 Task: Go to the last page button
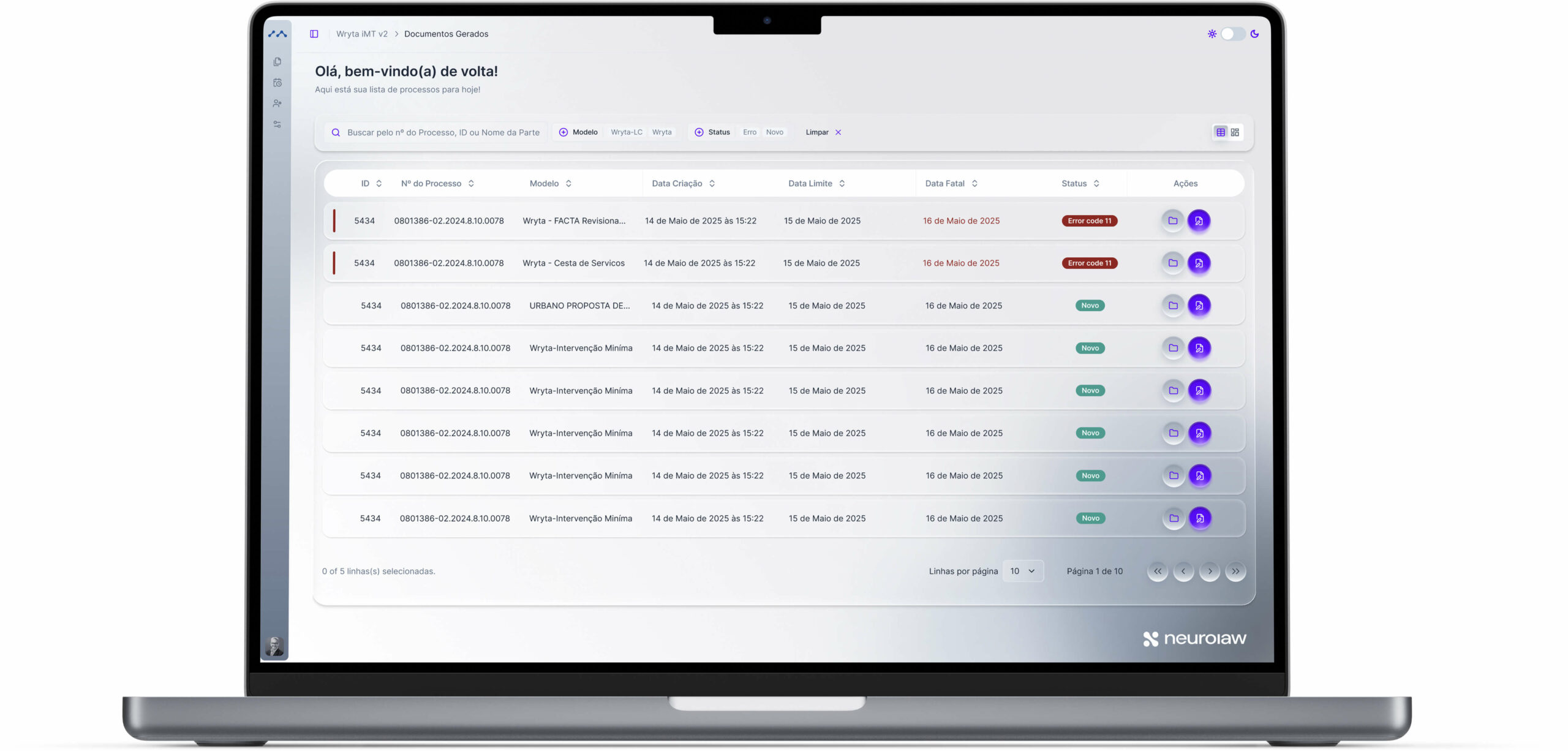click(x=1235, y=571)
